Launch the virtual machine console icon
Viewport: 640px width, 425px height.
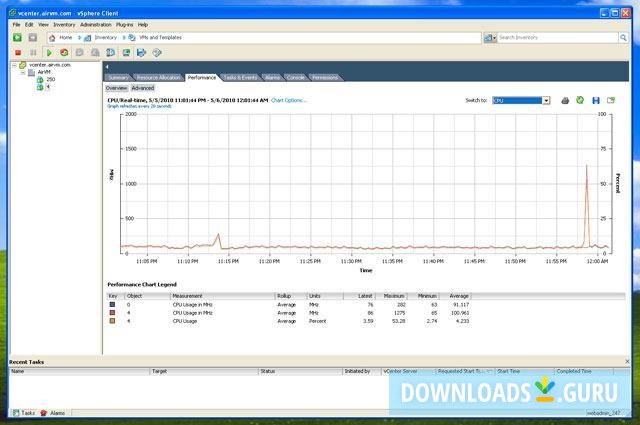[x=126, y=53]
